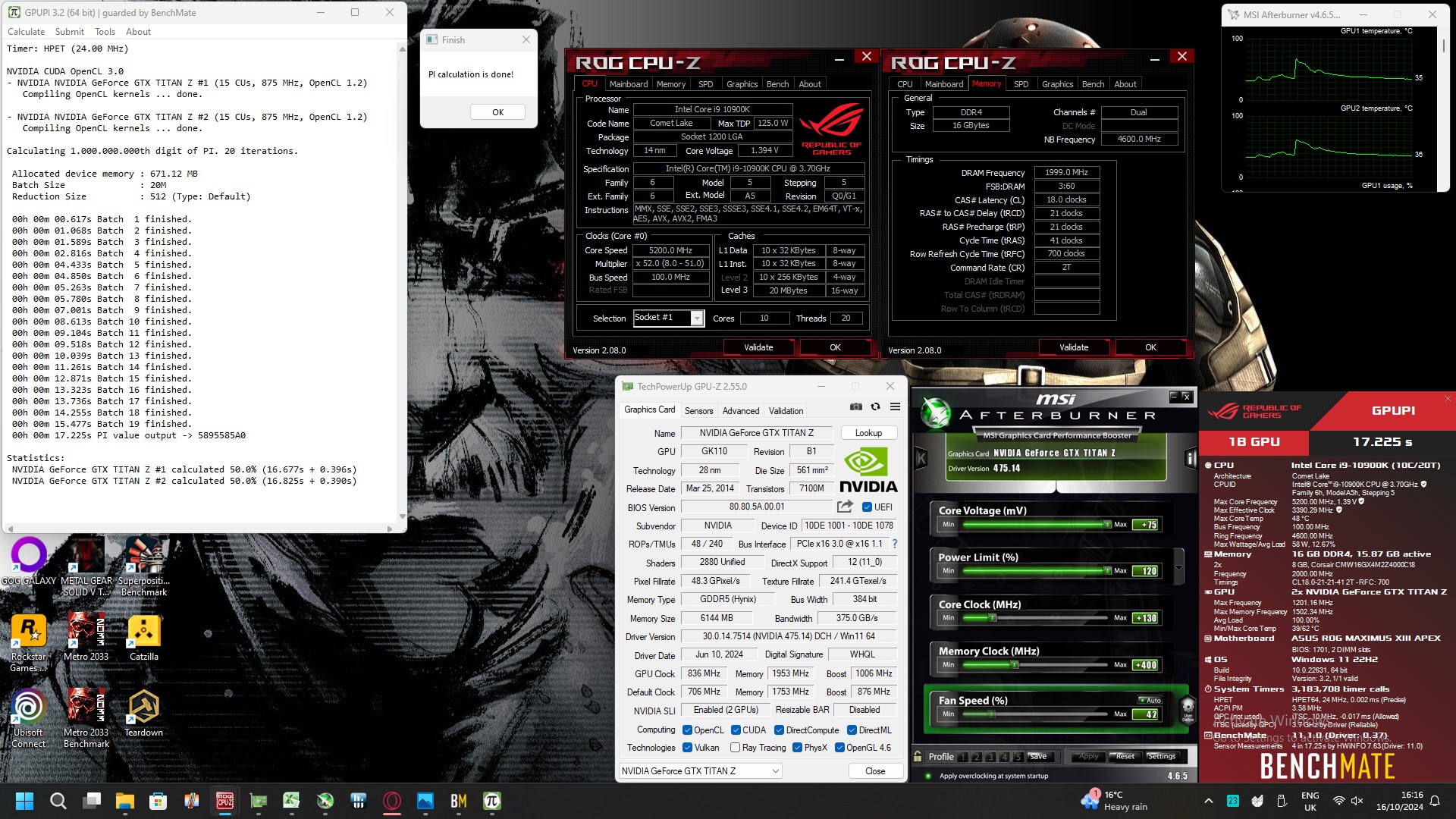Launch the Catzilla desktop shortcut
Viewport: 1456px width, 819px height.
click(x=144, y=637)
